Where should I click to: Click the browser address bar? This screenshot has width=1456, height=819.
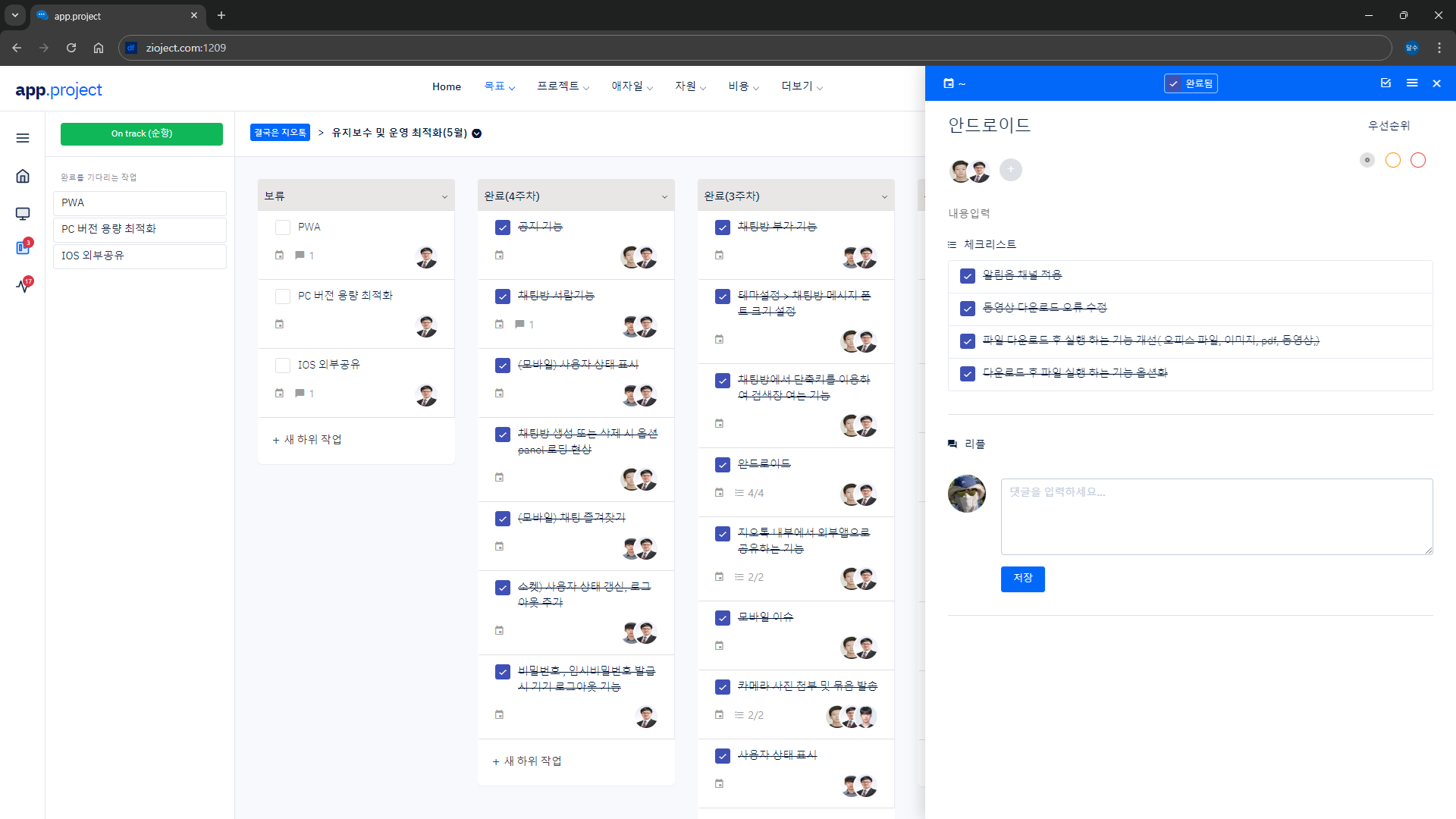tap(755, 48)
